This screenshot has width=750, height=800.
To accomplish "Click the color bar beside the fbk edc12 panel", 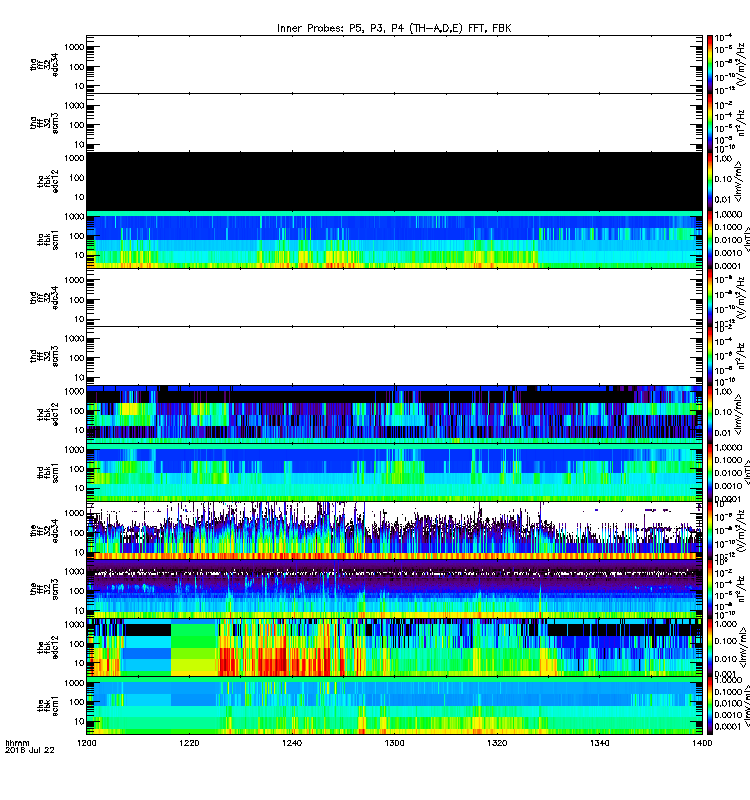I will tap(710, 647).
